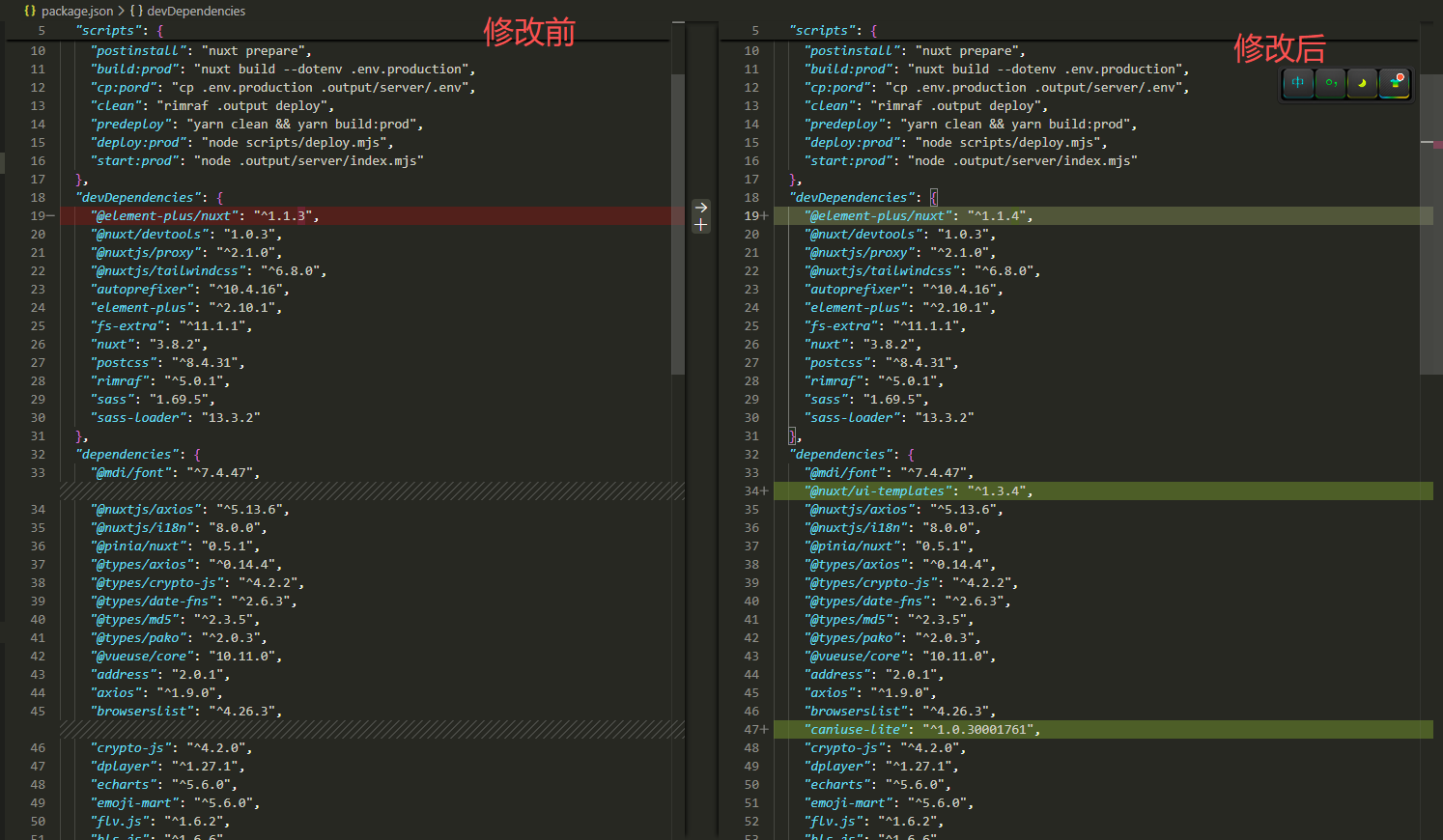1443x840 pixels.
Task: Click line number 19+ in modified gutter
Action: click(x=756, y=216)
